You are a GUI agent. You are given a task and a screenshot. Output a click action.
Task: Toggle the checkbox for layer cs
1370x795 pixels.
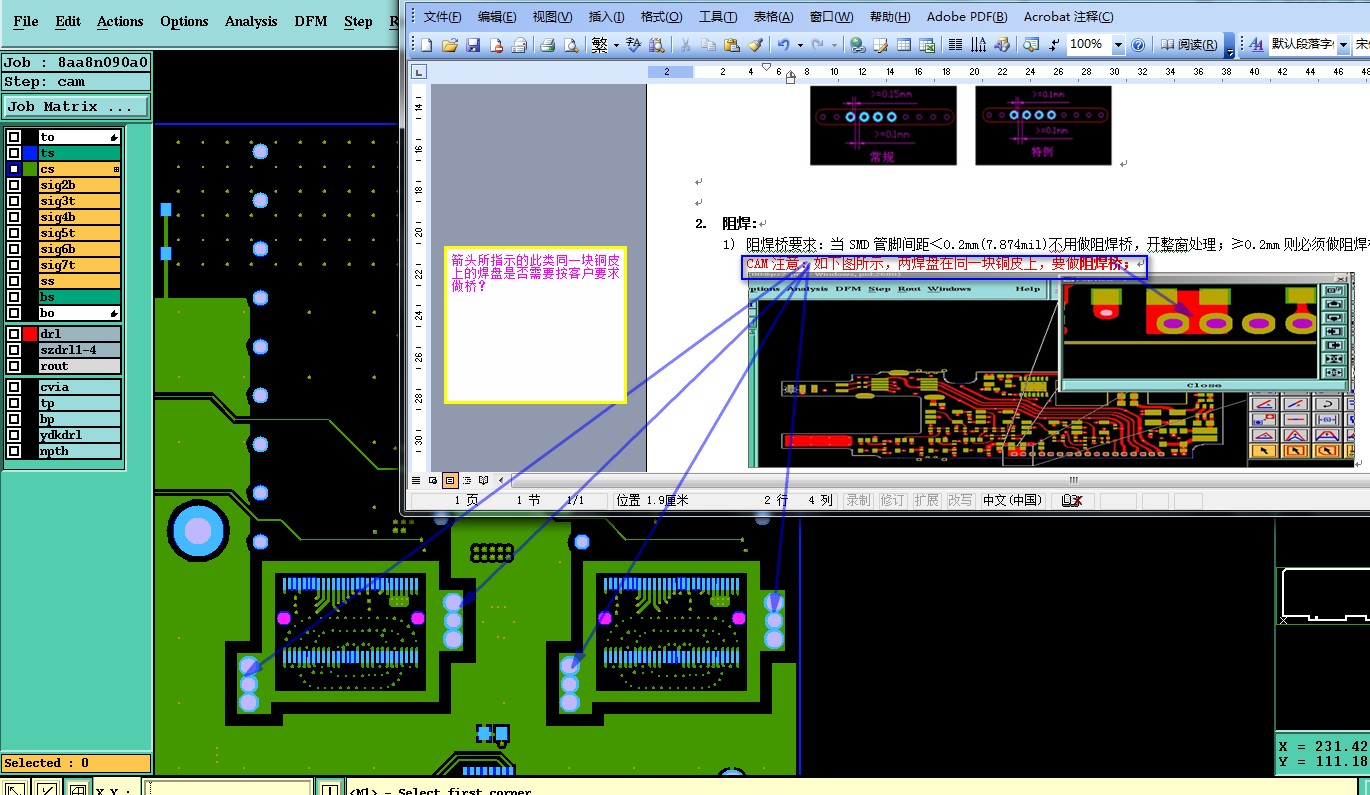click(x=14, y=169)
